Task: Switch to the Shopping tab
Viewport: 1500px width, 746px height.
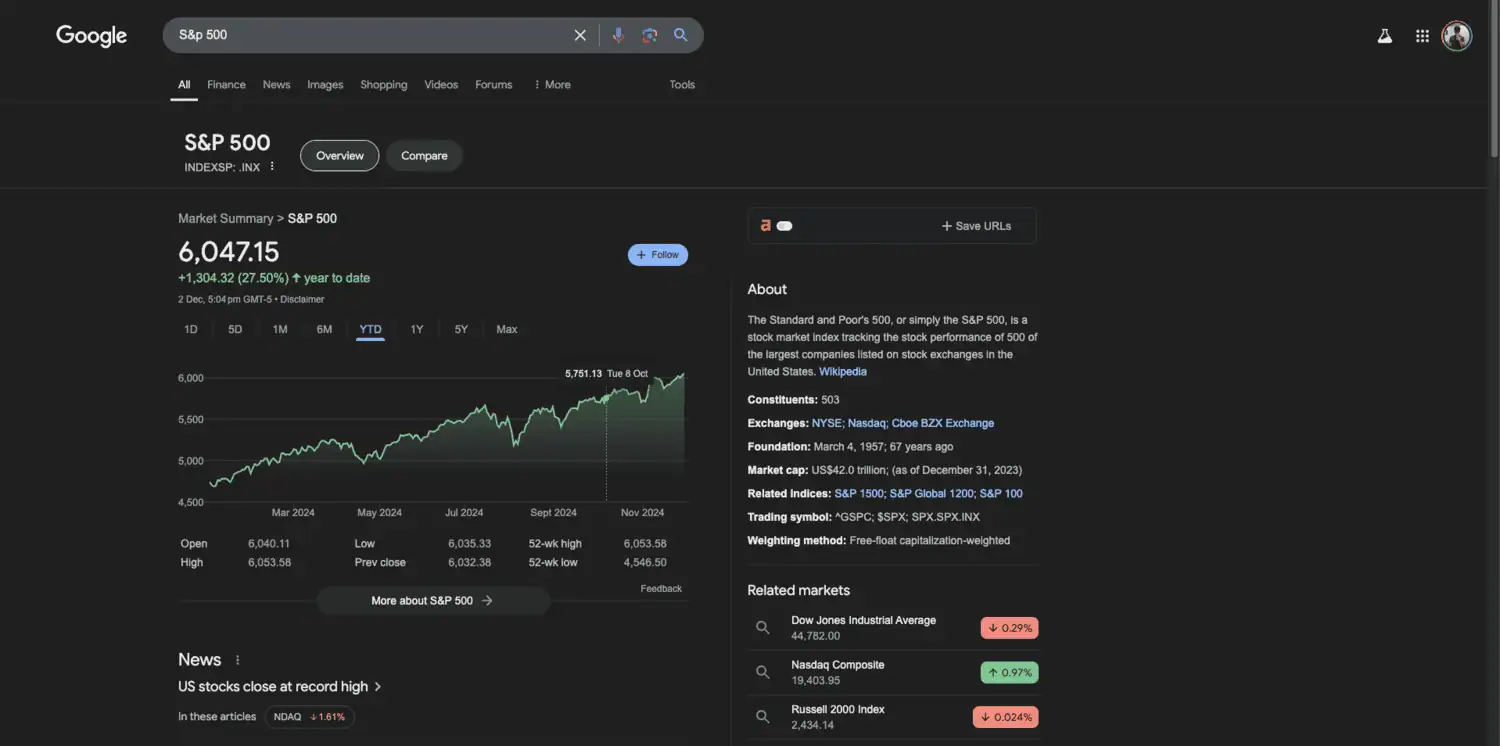Action: pos(384,85)
